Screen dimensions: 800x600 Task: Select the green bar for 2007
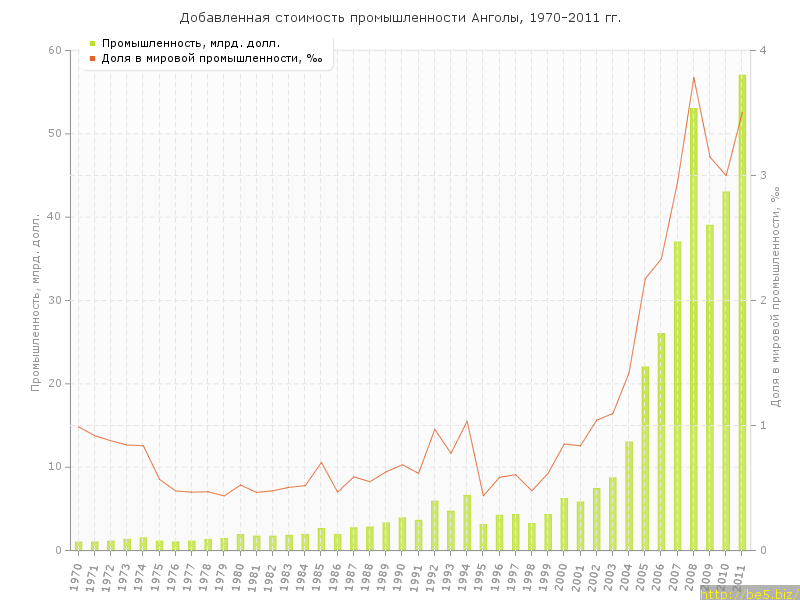click(677, 395)
